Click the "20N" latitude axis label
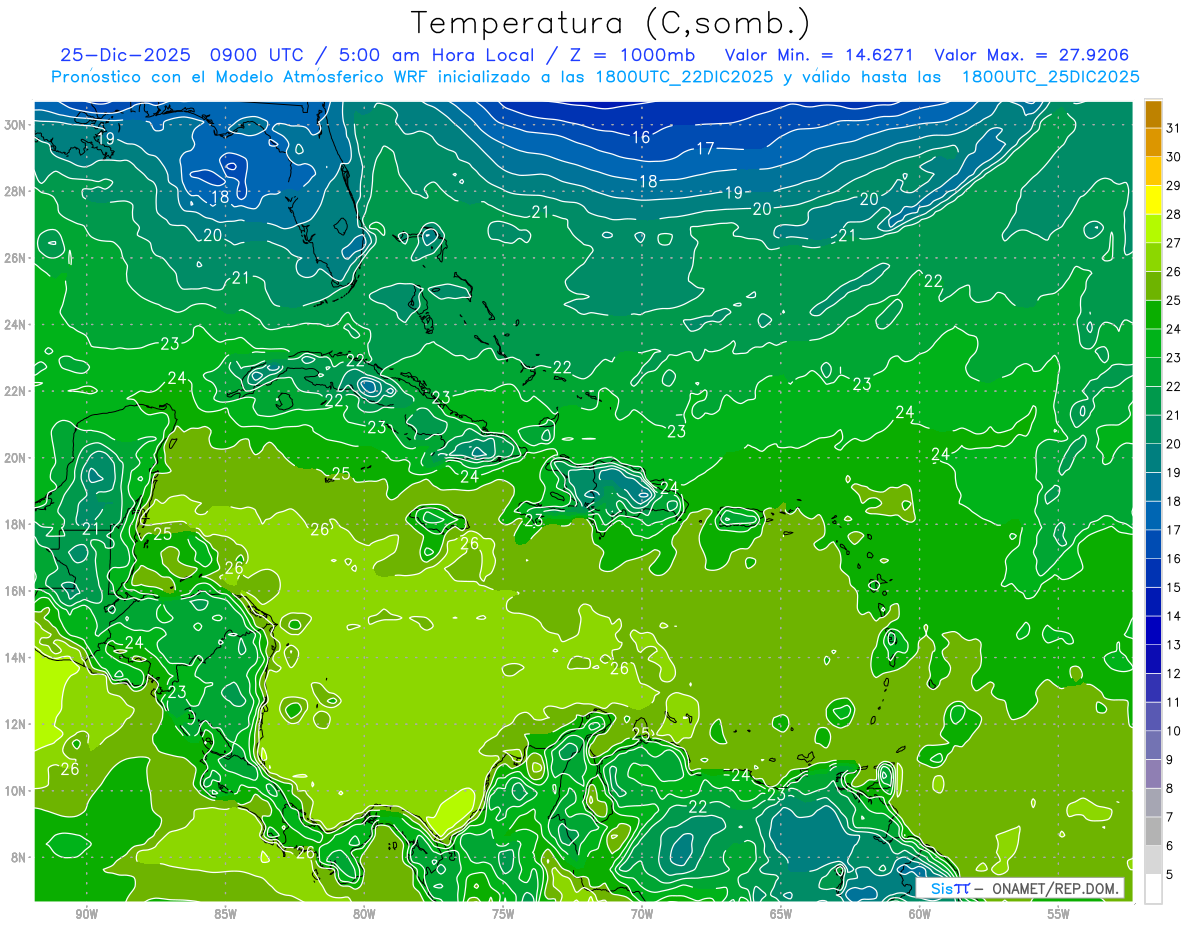The image size is (1200, 927). tap(16, 458)
